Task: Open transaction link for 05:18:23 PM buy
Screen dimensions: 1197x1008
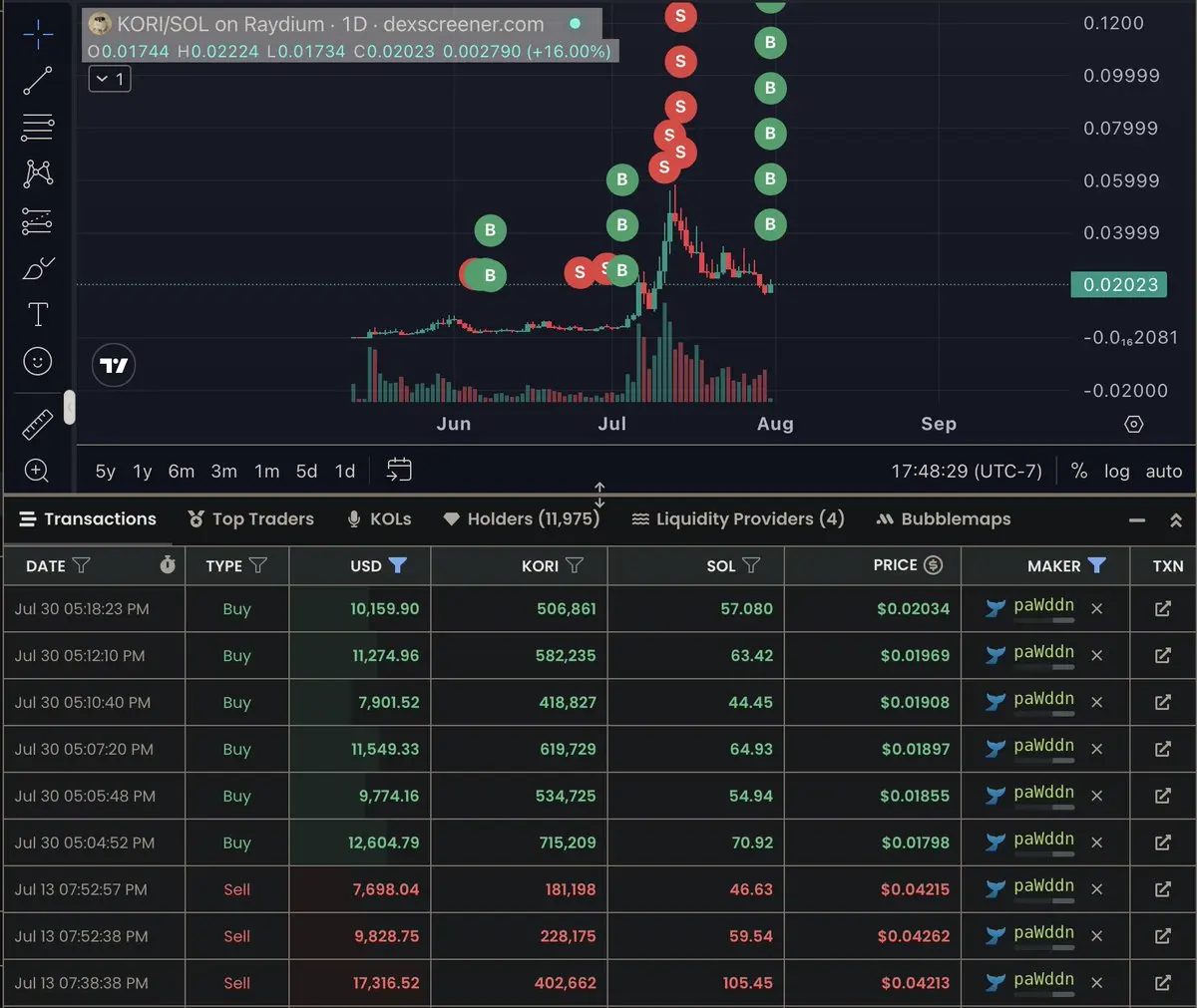Action: click(x=1163, y=608)
